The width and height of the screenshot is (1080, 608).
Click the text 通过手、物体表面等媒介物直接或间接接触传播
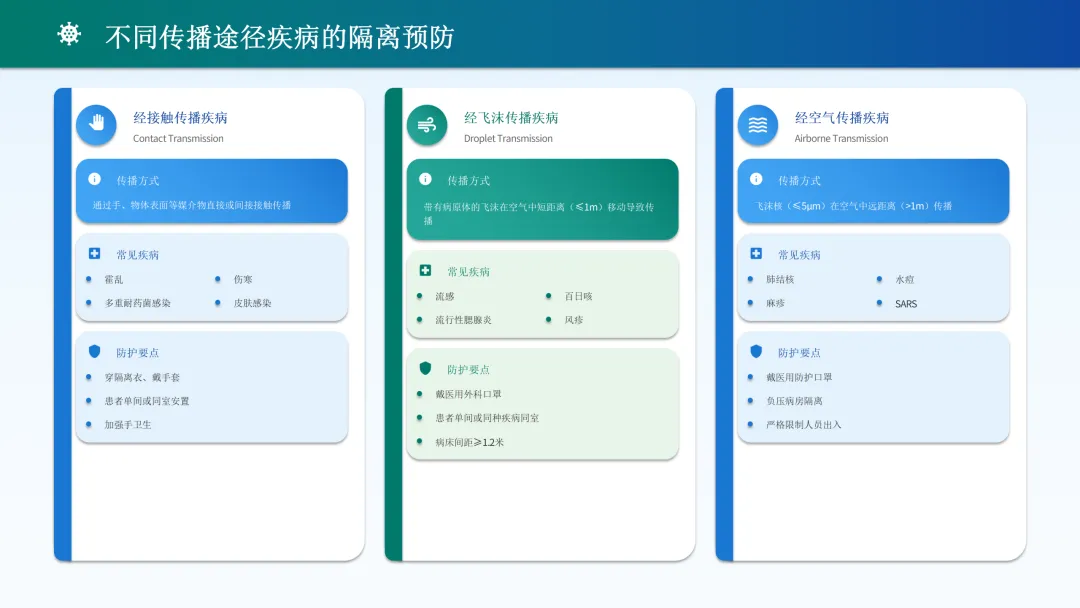click(x=191, y=205)
